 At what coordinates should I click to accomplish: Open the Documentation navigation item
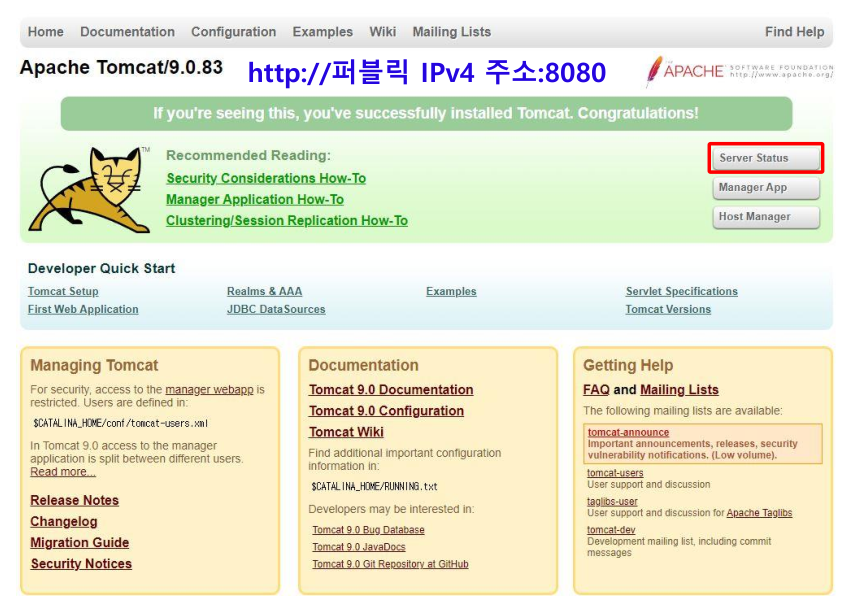pos(127,32)
